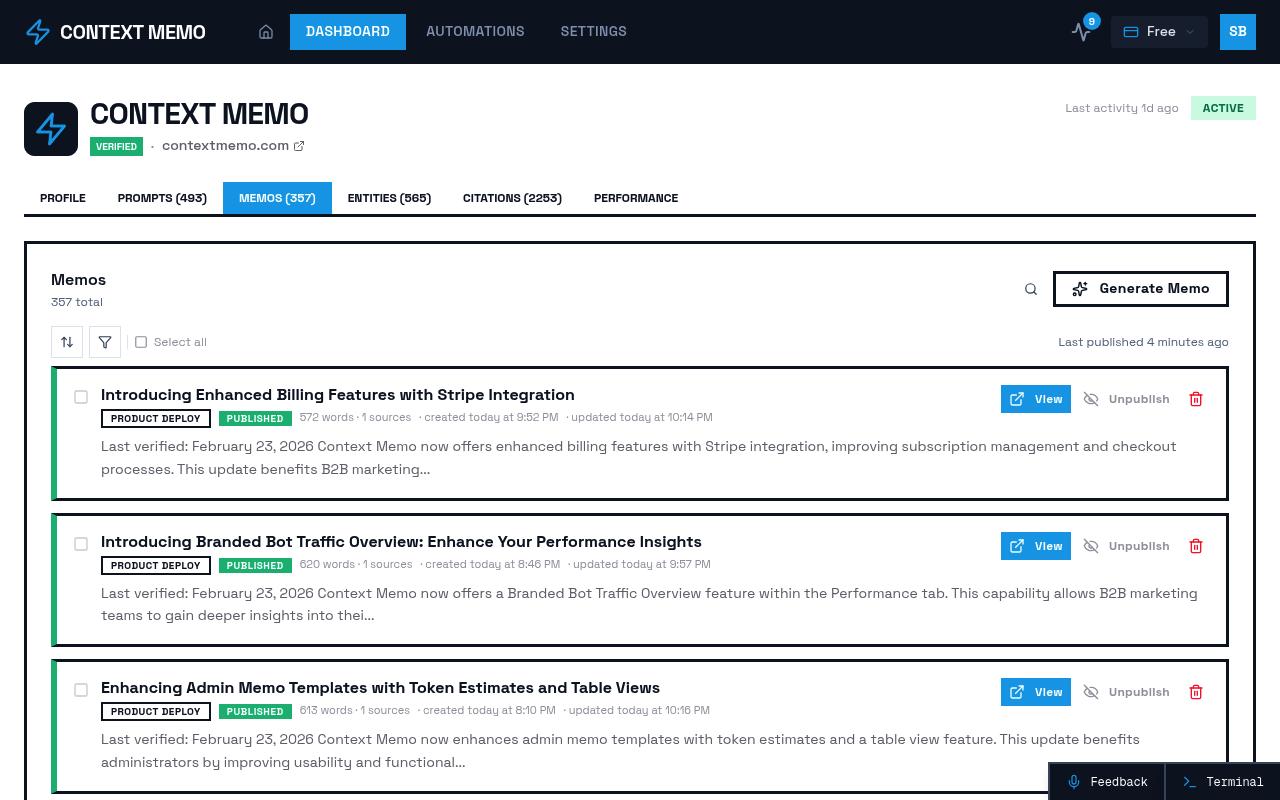Open search in the Memos panel
Screen dimensions: 1280x800
(x=1030, y=288)
